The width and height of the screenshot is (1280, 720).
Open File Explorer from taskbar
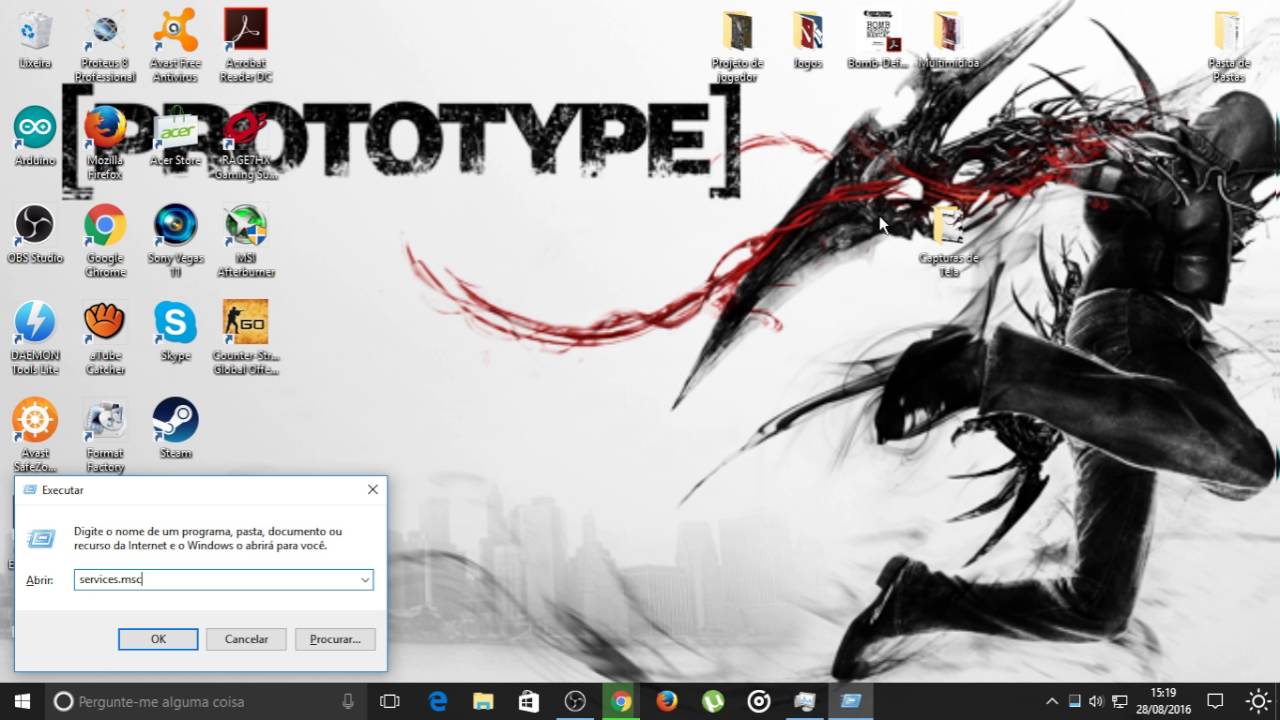[x=483, y=701]
